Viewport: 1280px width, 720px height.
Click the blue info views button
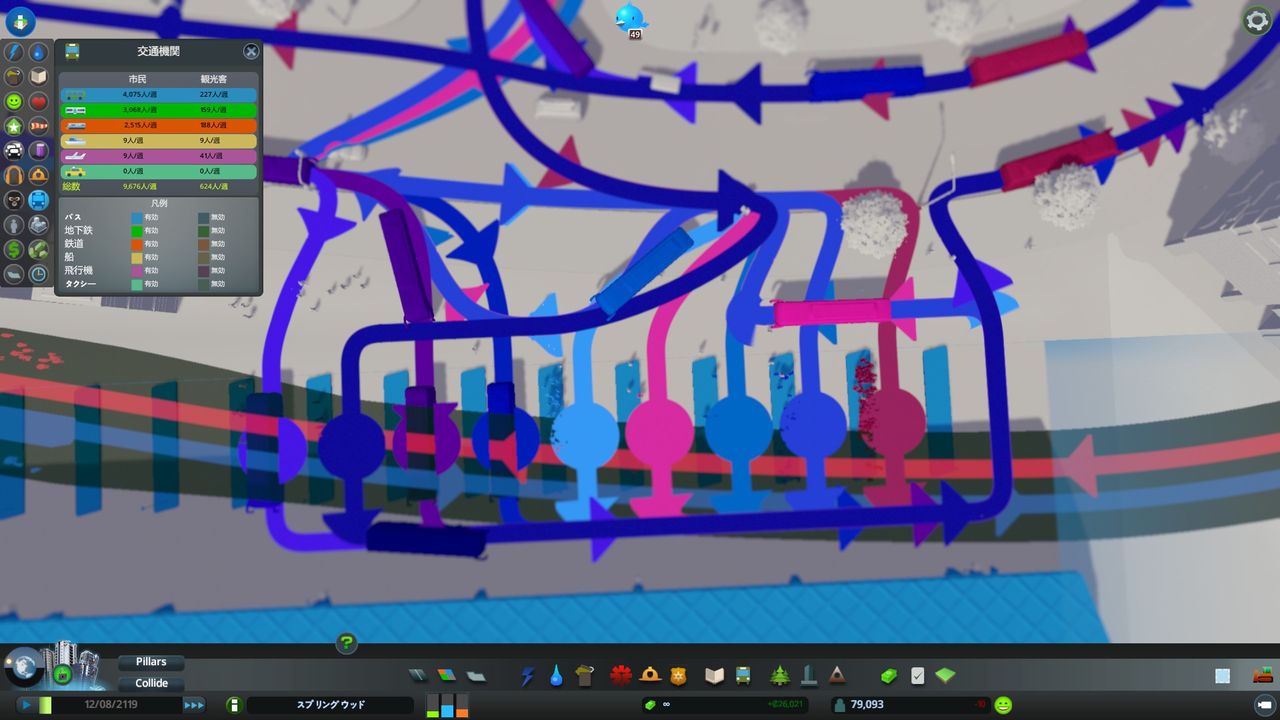click(19, 21)
